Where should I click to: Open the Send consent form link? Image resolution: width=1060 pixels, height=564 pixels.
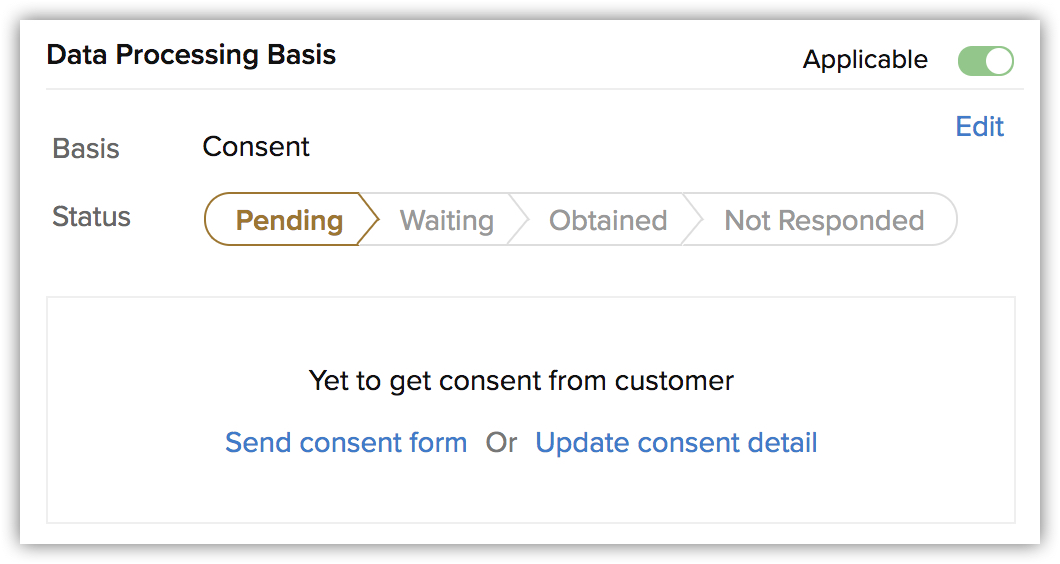[x=346, y=442]
